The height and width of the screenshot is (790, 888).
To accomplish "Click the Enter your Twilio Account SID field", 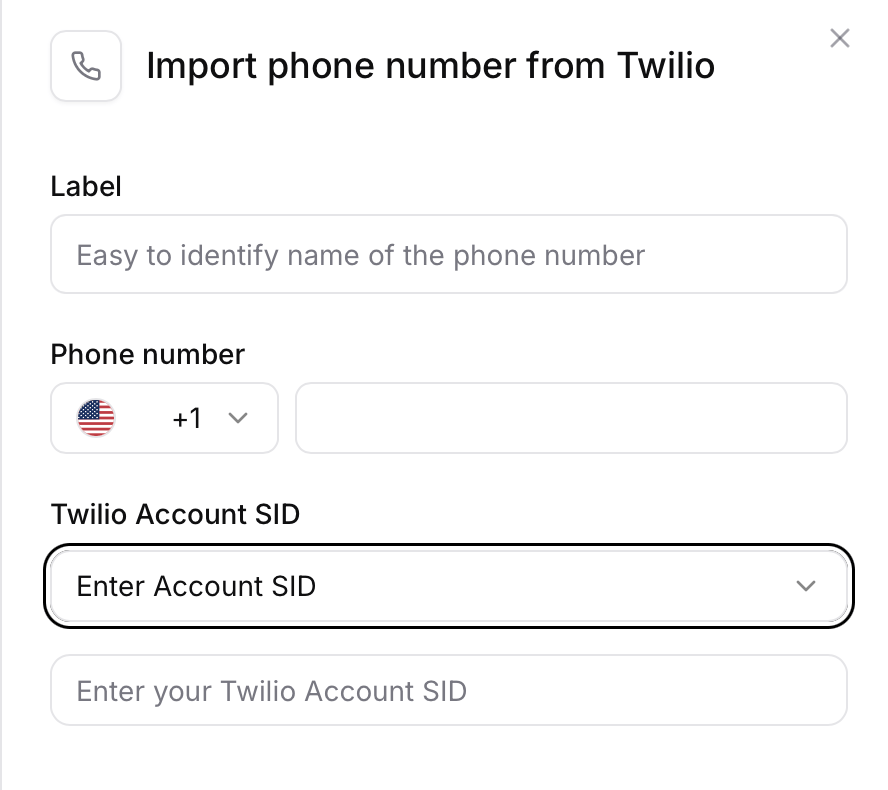I will point(448,690).
